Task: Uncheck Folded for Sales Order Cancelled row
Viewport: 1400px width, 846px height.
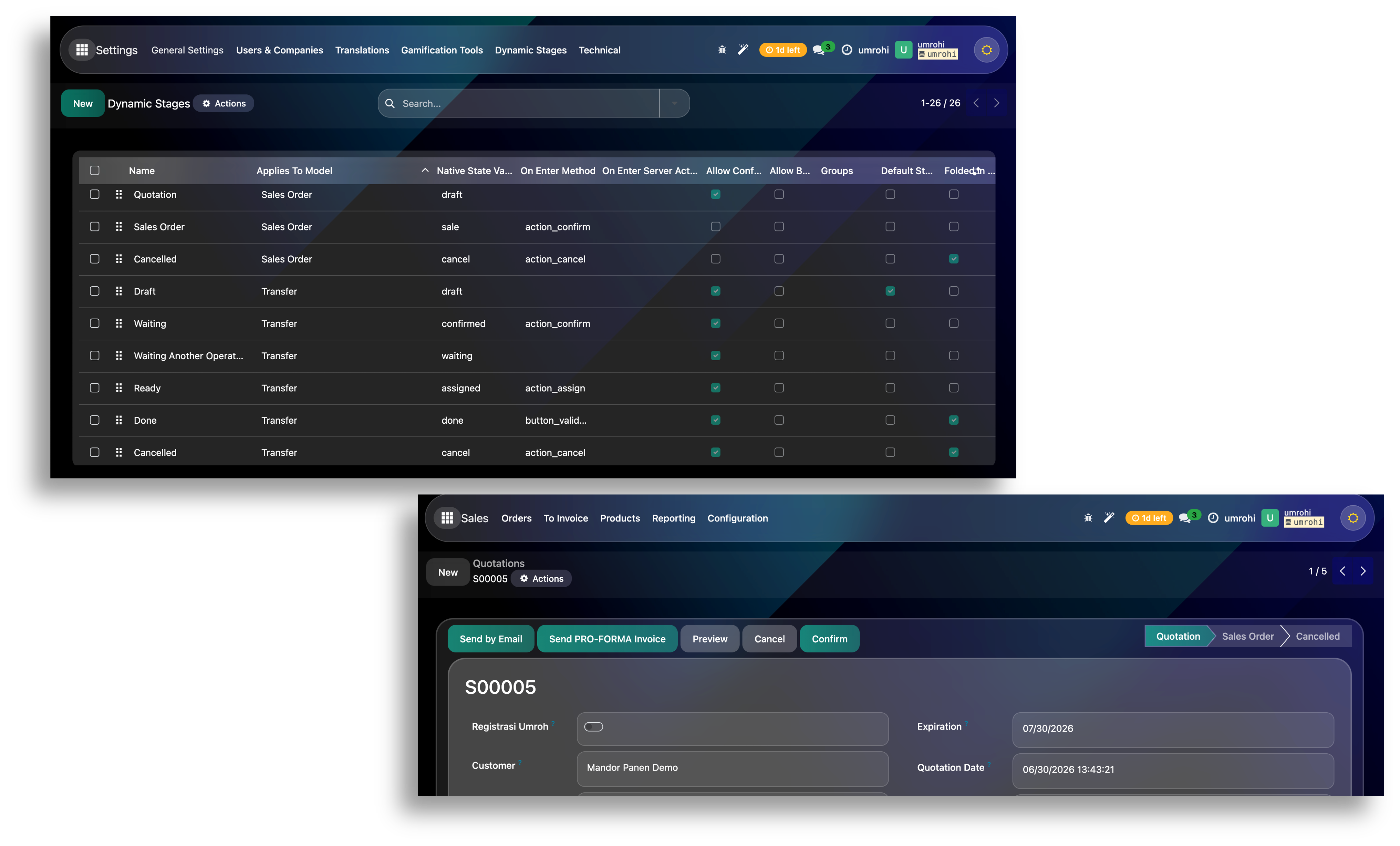Action: click(954, 259)
